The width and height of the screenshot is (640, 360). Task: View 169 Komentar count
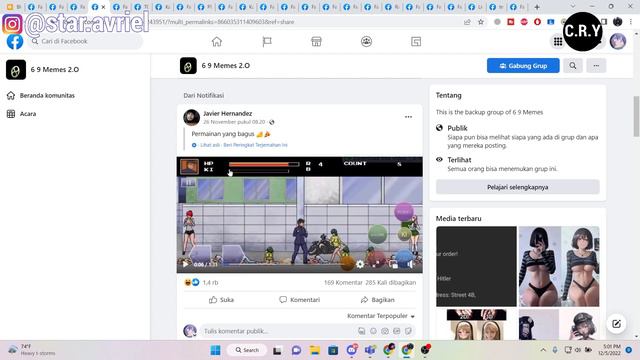(343, 282)
